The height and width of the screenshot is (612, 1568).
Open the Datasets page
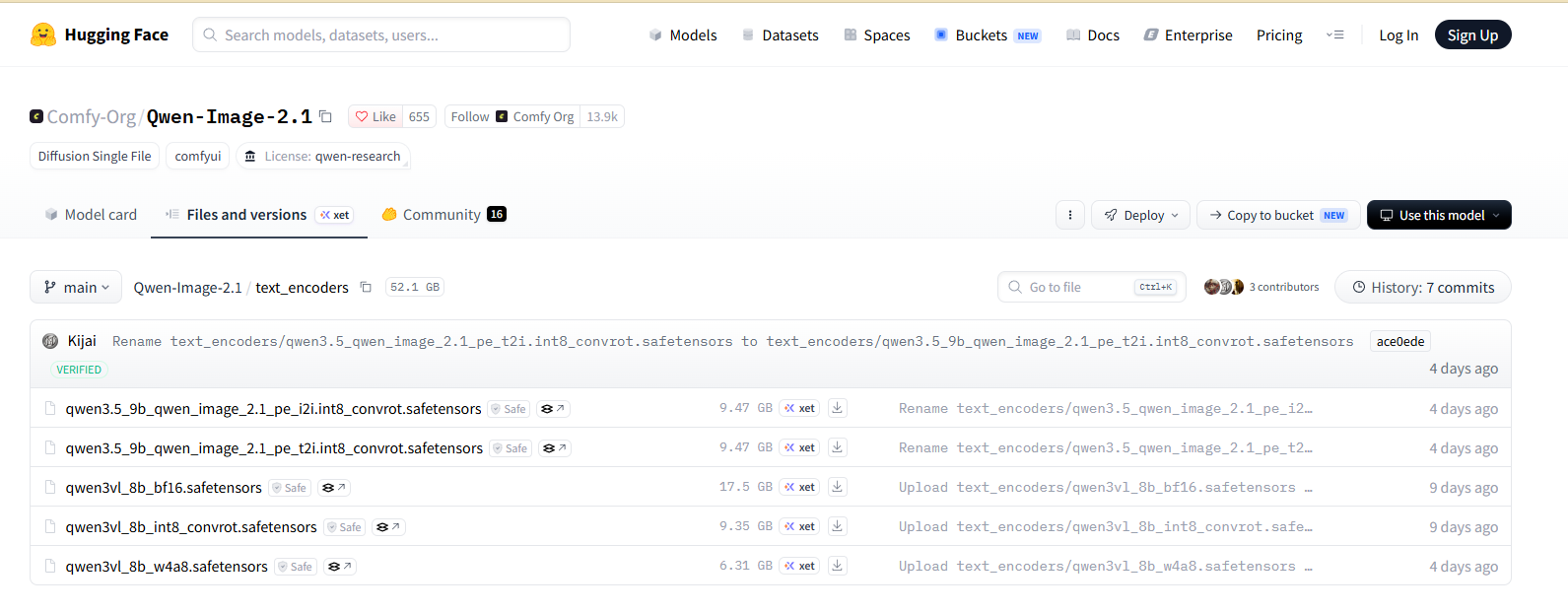click(780, 35)
